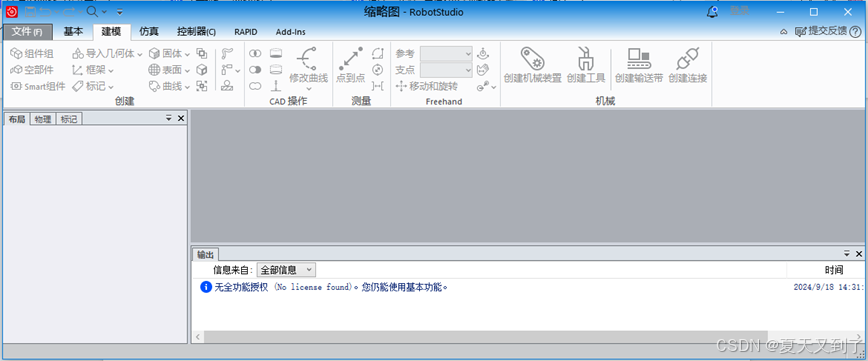This screenshot has width=868, height=361.
Task: Open the help question mark icon
Action: point(855,32)
